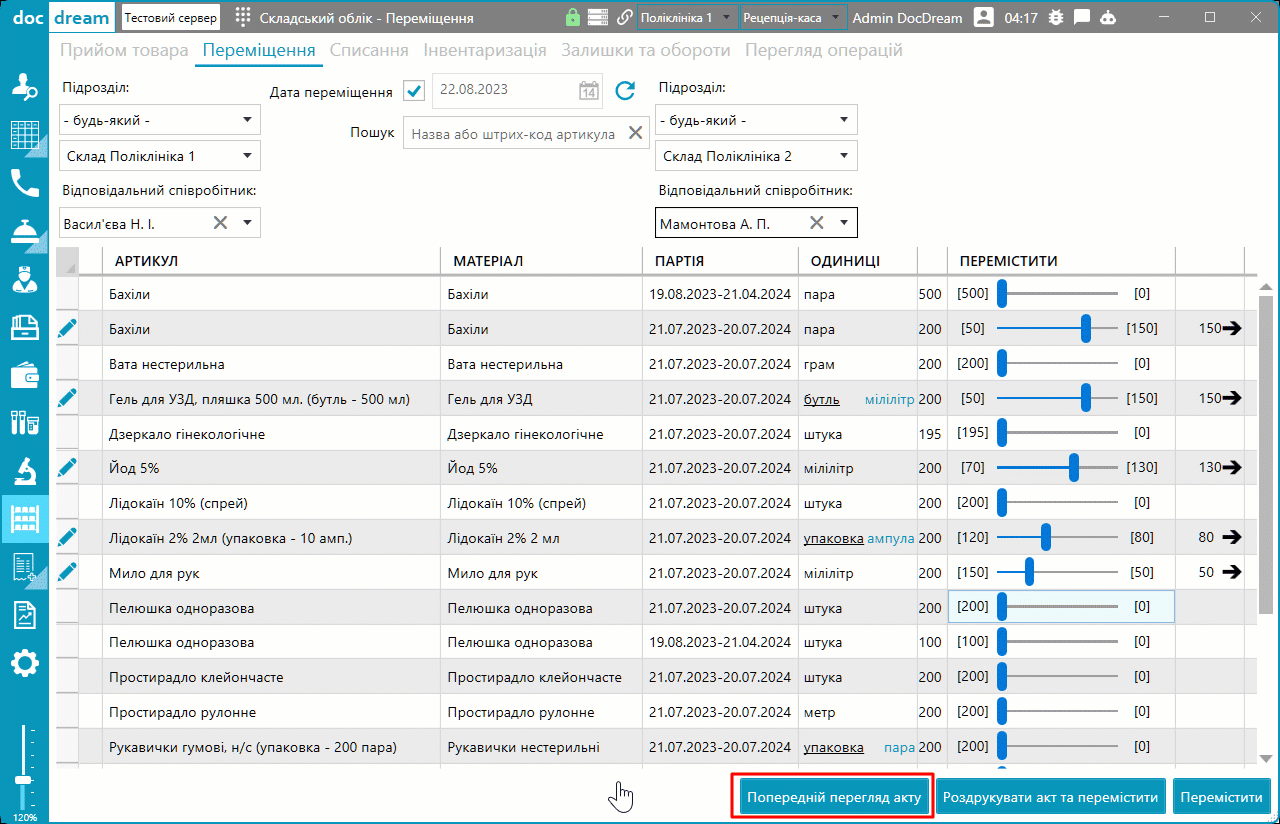Click the settings gear in the sidebar
This screenshot has width=1280, height=824.
pos(24,662)
